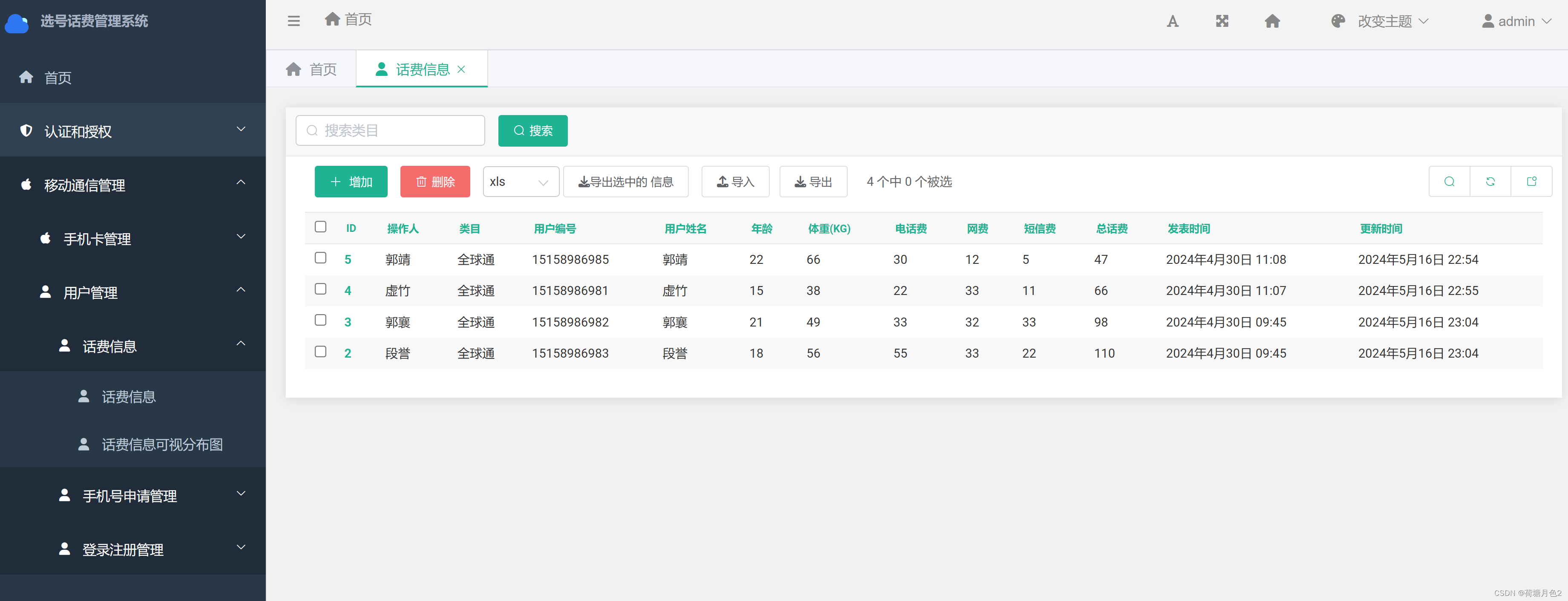The image size is (1568, 601).
Task: Collapse the parent 话费信息 submenu with chevron
Action: 241,344
